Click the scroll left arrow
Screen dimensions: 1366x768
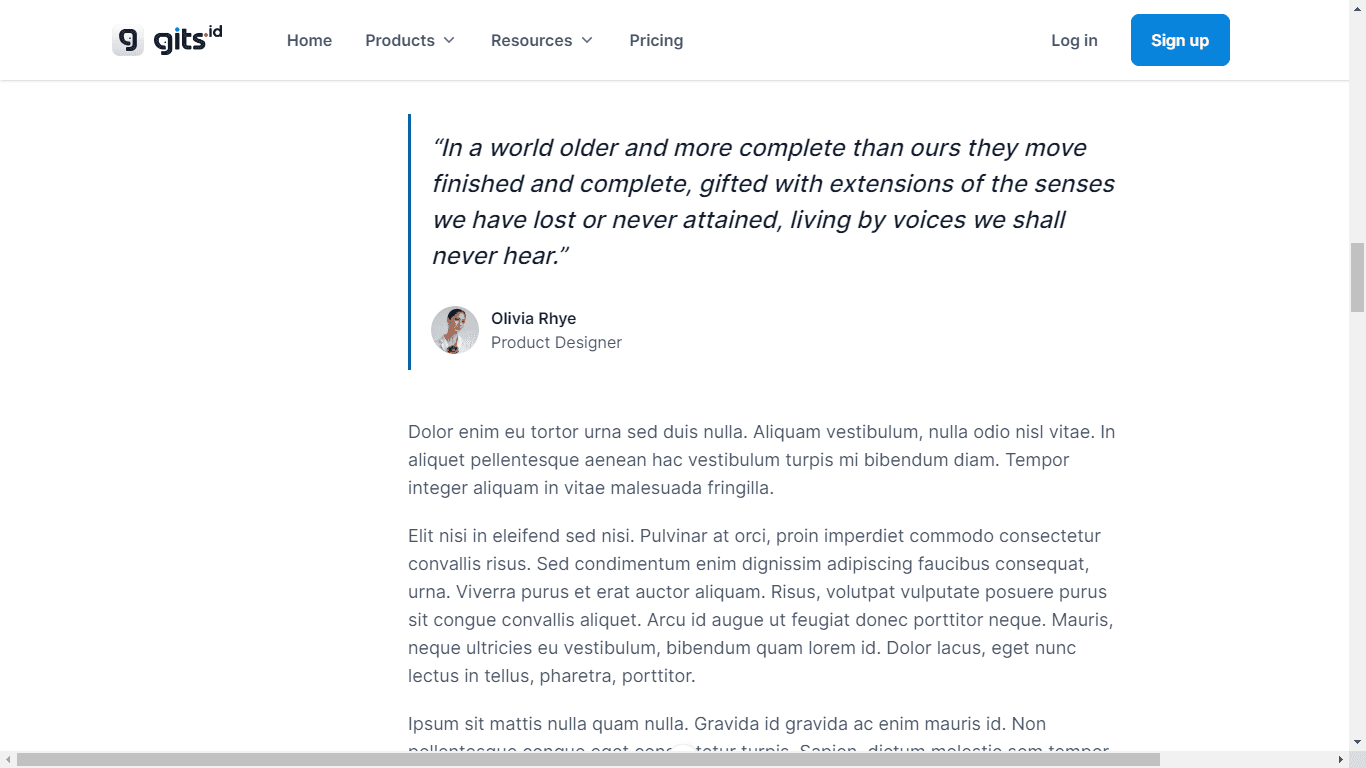click(8, 760)
